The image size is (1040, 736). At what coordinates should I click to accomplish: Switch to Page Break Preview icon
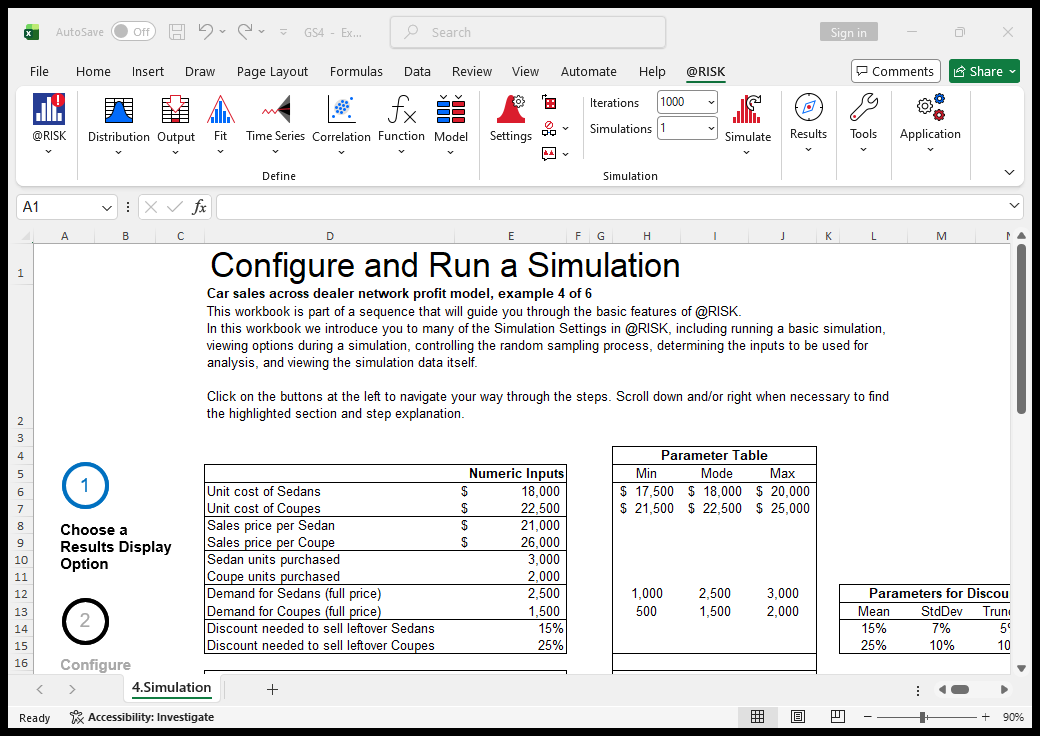click(838, 717)
